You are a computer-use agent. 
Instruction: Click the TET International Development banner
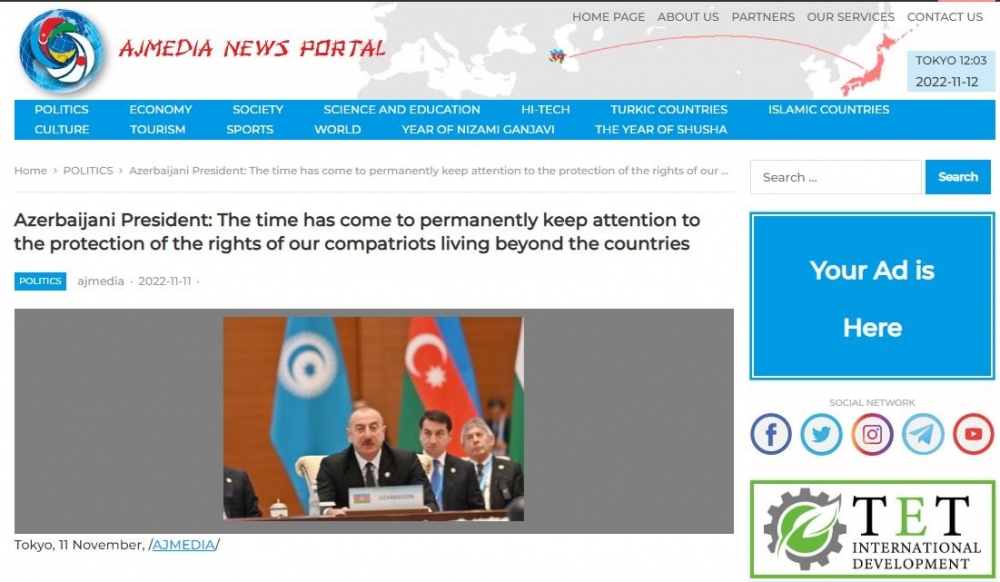pos(872,529)
